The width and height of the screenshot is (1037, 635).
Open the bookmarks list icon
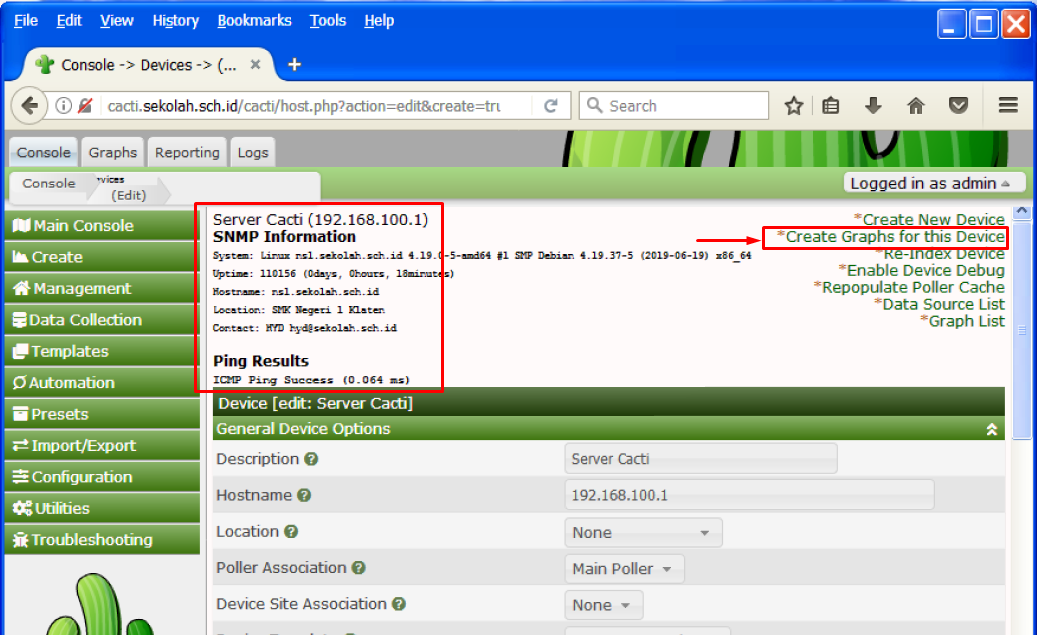[x=831, y=106]
